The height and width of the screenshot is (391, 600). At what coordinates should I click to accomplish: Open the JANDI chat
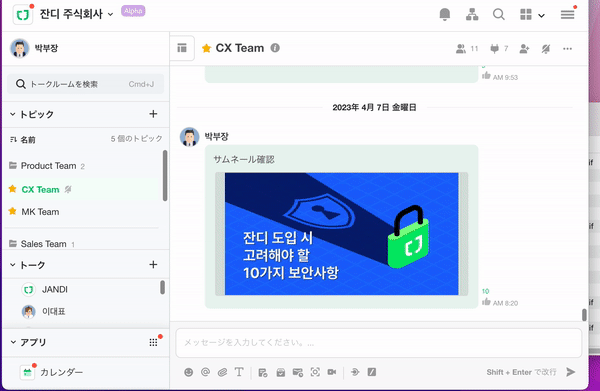[x=55, y=290]
